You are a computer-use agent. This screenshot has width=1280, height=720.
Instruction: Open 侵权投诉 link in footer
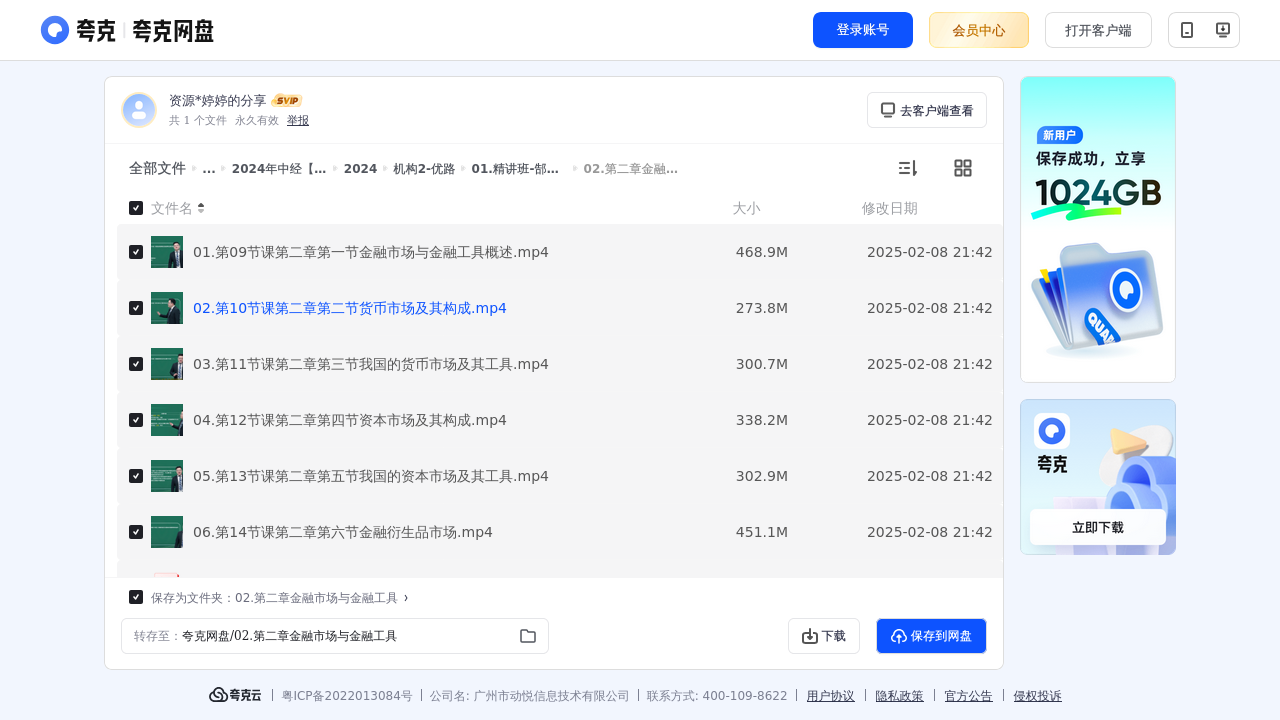(1038, 696)
